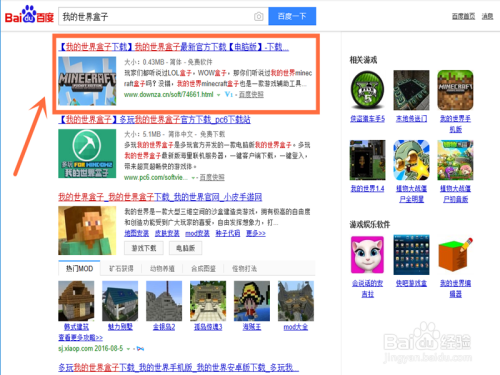Open the 金银岛2 link
Viewport: 500px width, 375px height.
[164, 327]
